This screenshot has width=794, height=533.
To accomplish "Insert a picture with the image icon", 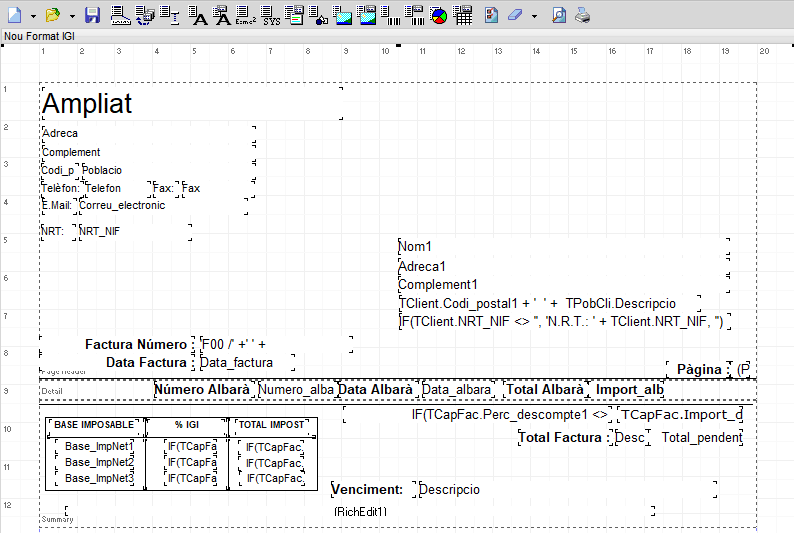I will [343, 15].
